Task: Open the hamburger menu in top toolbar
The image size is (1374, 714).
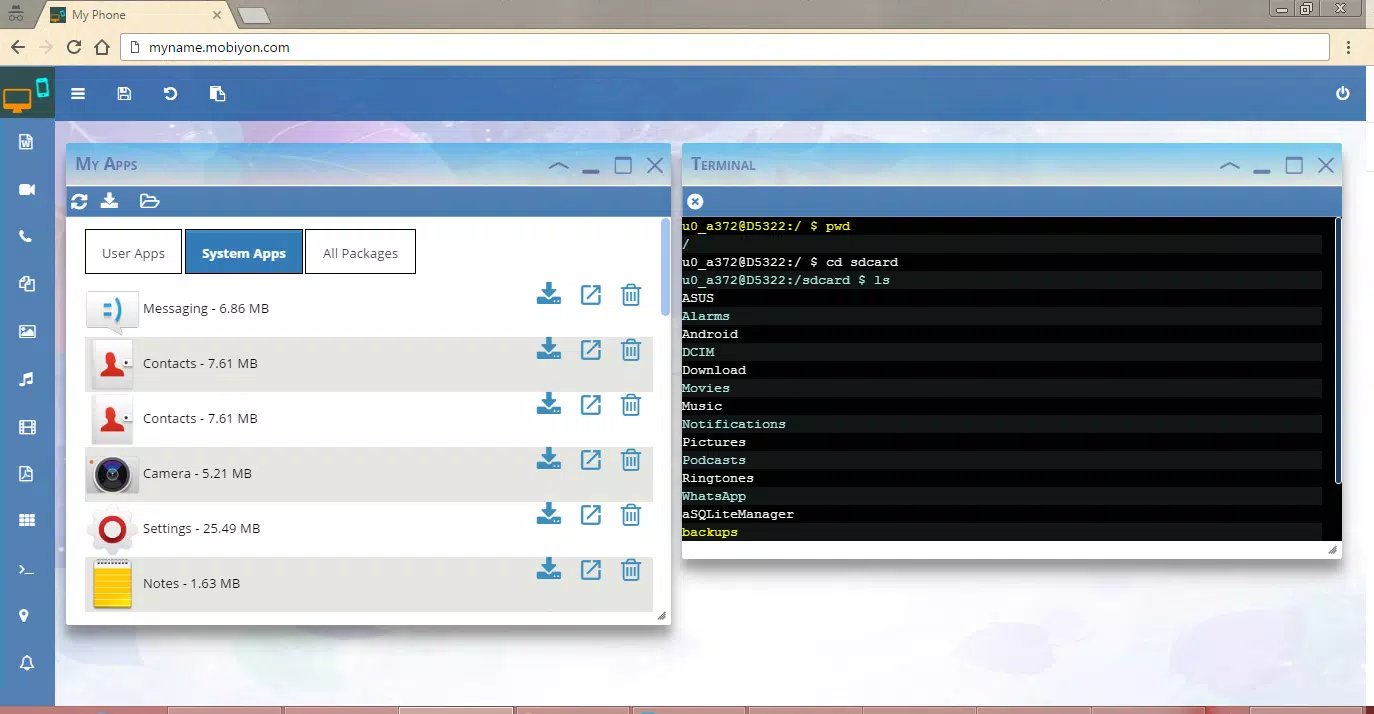Action: pos(78,94)
